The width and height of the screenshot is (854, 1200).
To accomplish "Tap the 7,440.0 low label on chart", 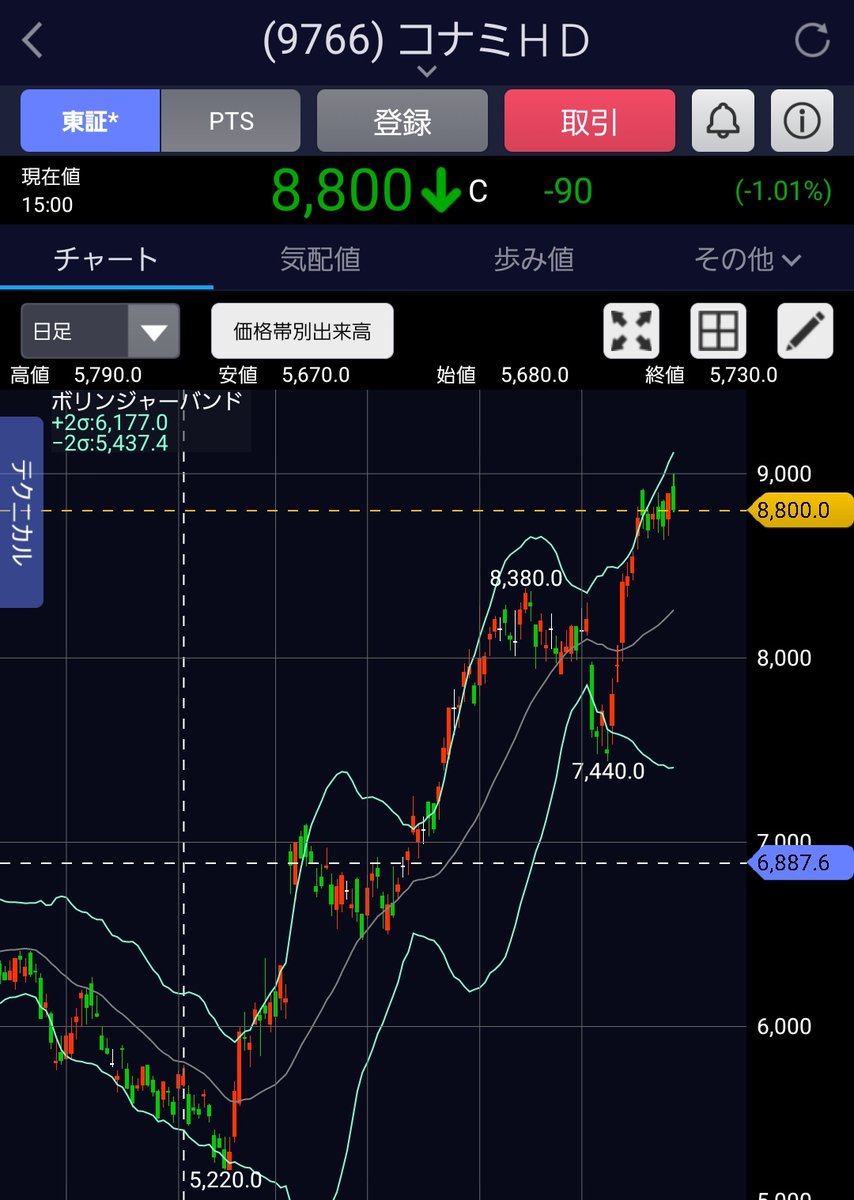I will click(x=608, y=770).
